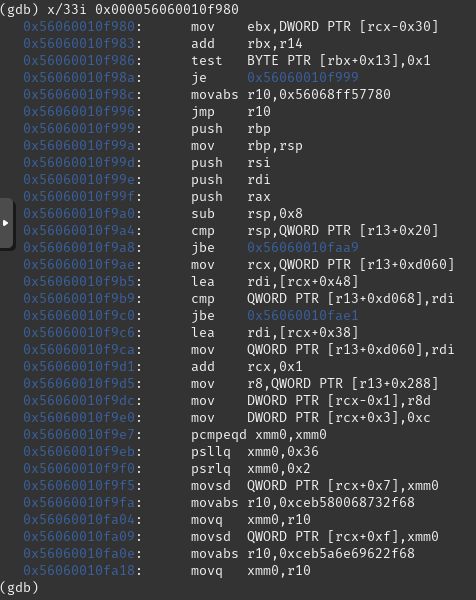Expand the collapsed side panel arrow tab
The image size is (476, 600).
coord(7,223)
